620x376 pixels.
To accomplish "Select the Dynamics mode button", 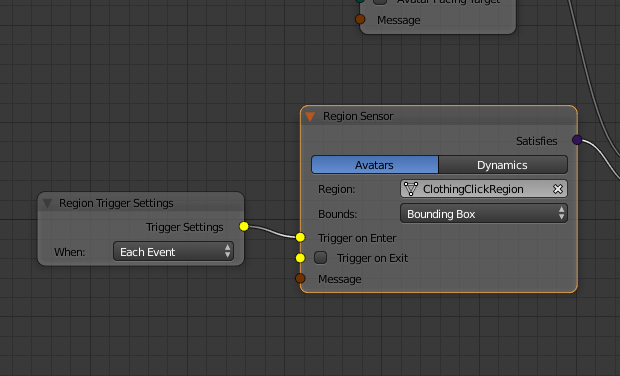I will [x=503, y=165].
